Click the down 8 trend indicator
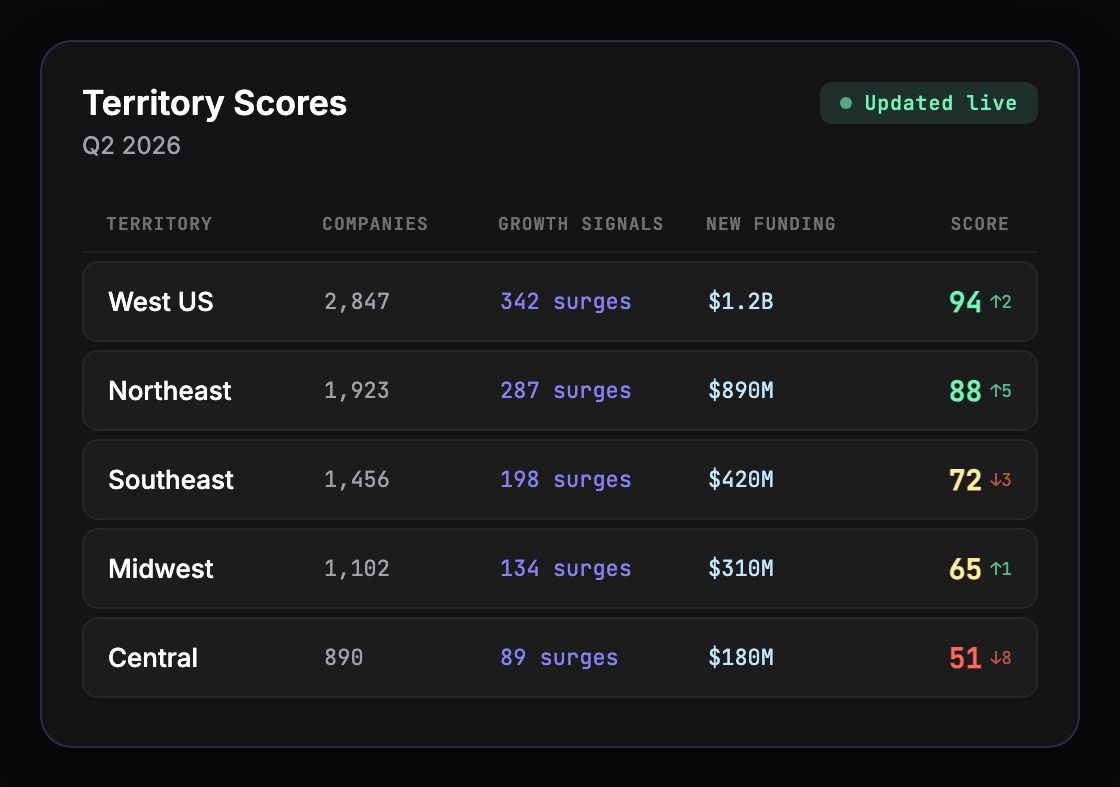1120x787 pixels. point(1001,658)
